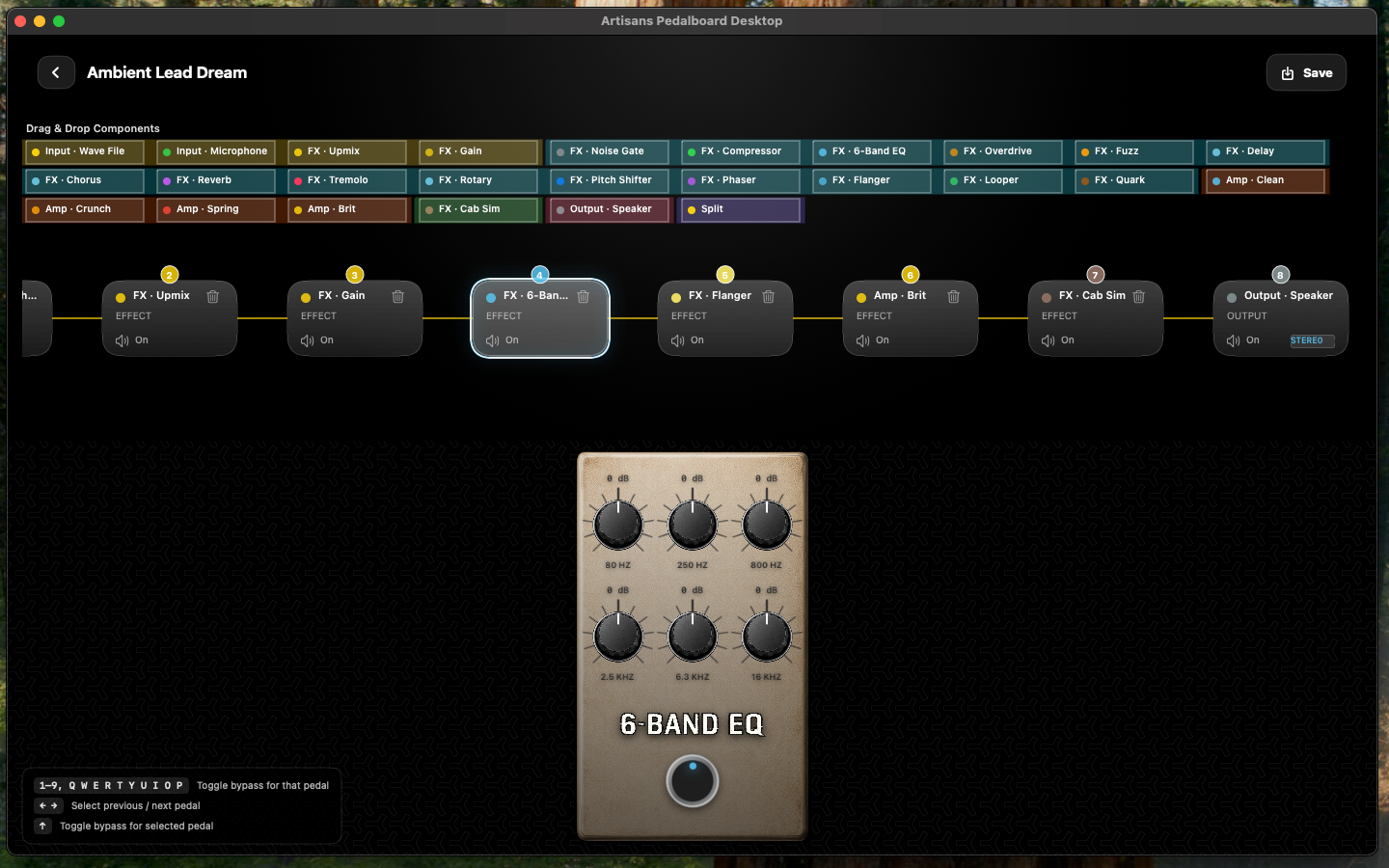Select FX · Phaser component

[x=741, y=180]
